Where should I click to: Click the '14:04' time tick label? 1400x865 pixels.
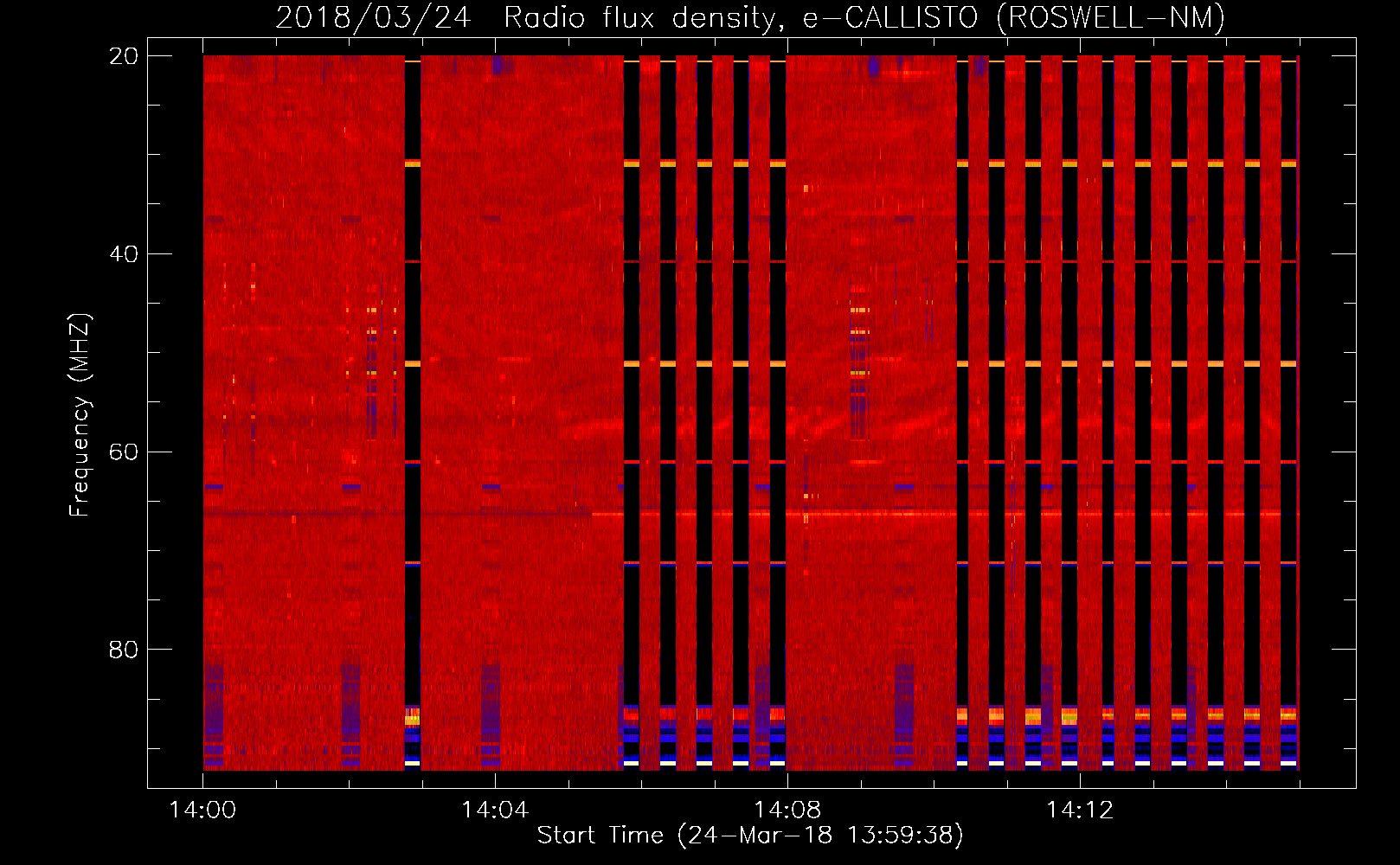click(495, 811)
